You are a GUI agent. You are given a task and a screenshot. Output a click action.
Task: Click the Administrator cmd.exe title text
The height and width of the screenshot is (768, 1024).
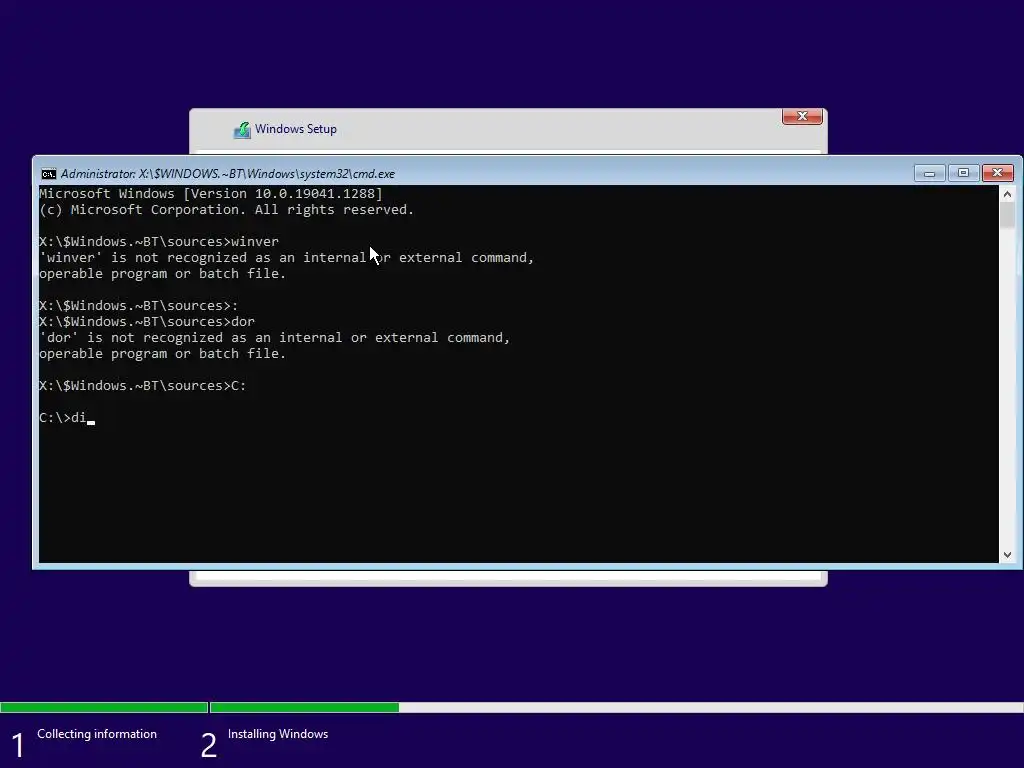[227, 174]
